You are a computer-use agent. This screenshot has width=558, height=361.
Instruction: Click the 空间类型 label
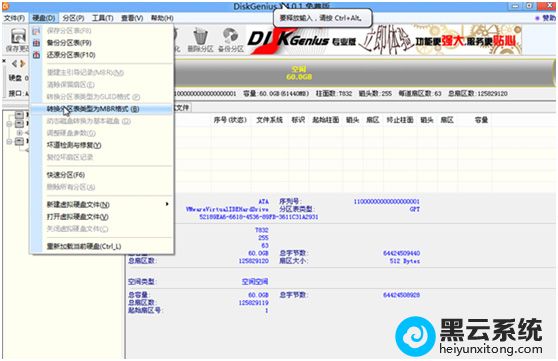141,282
